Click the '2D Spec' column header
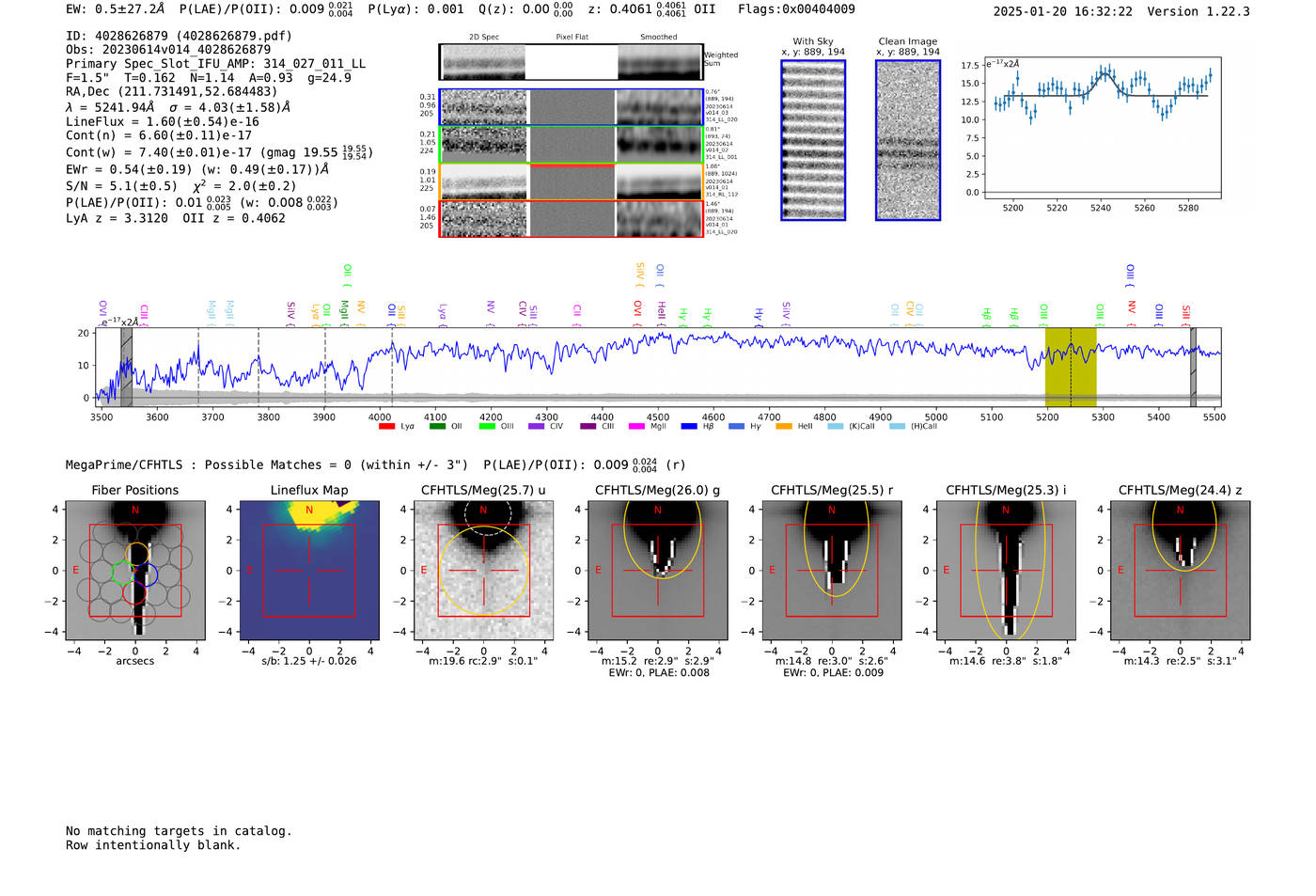This screenshot has height=896, width=1316. [x=484, y=38]
